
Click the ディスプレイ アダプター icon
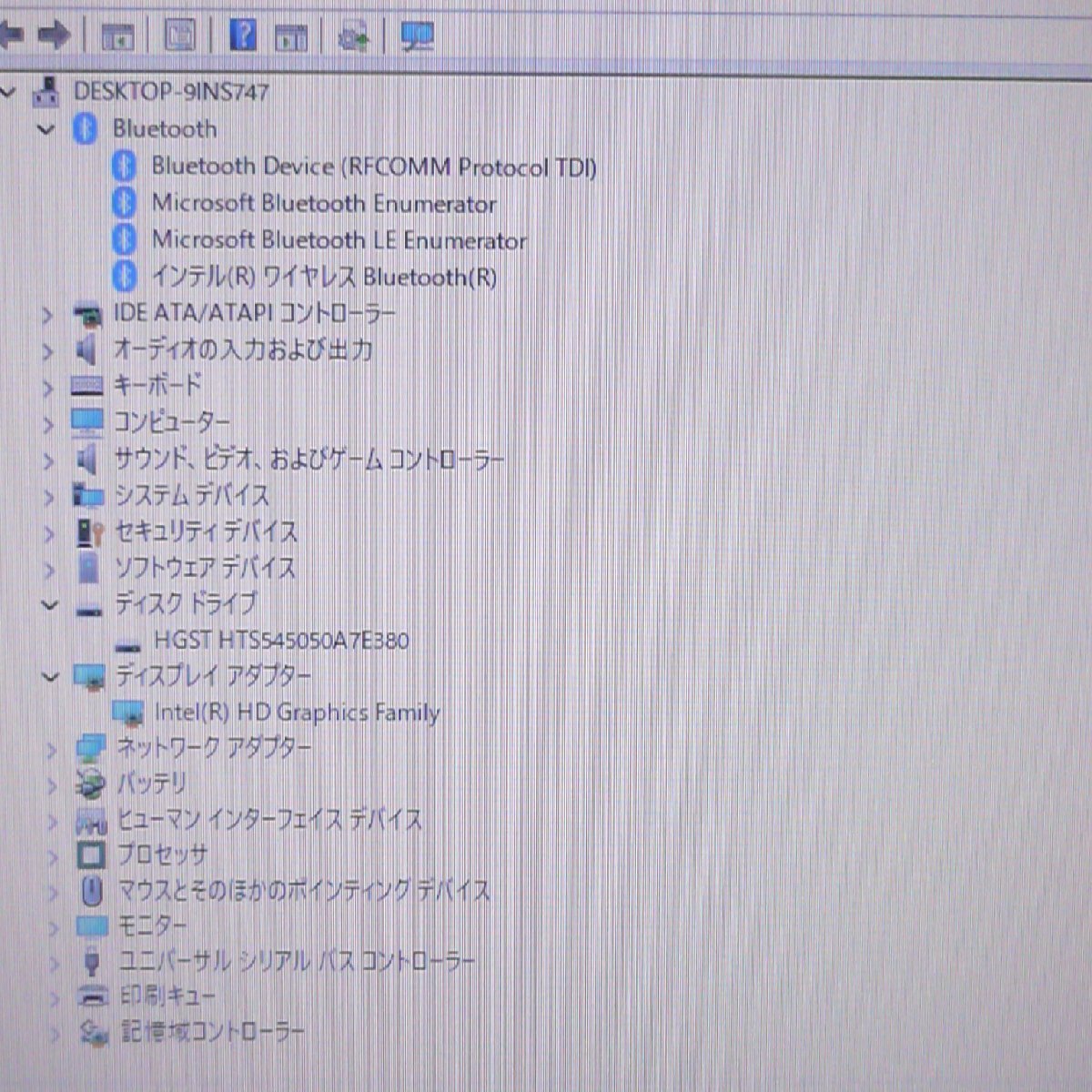tap(89, 677)
